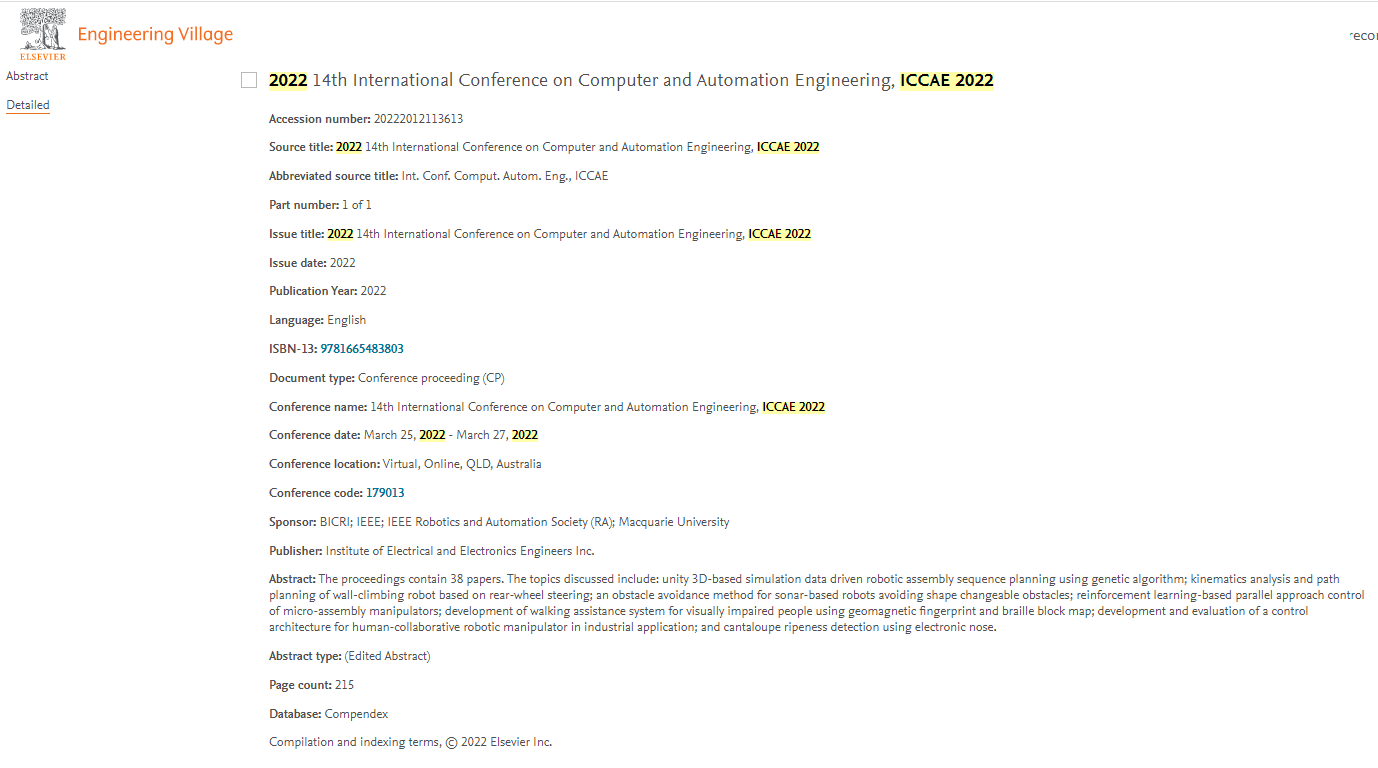Switch to the Abstract view tab
Image resolution: width=1378 pixels, height=768 pixels.
pos(27,76)
